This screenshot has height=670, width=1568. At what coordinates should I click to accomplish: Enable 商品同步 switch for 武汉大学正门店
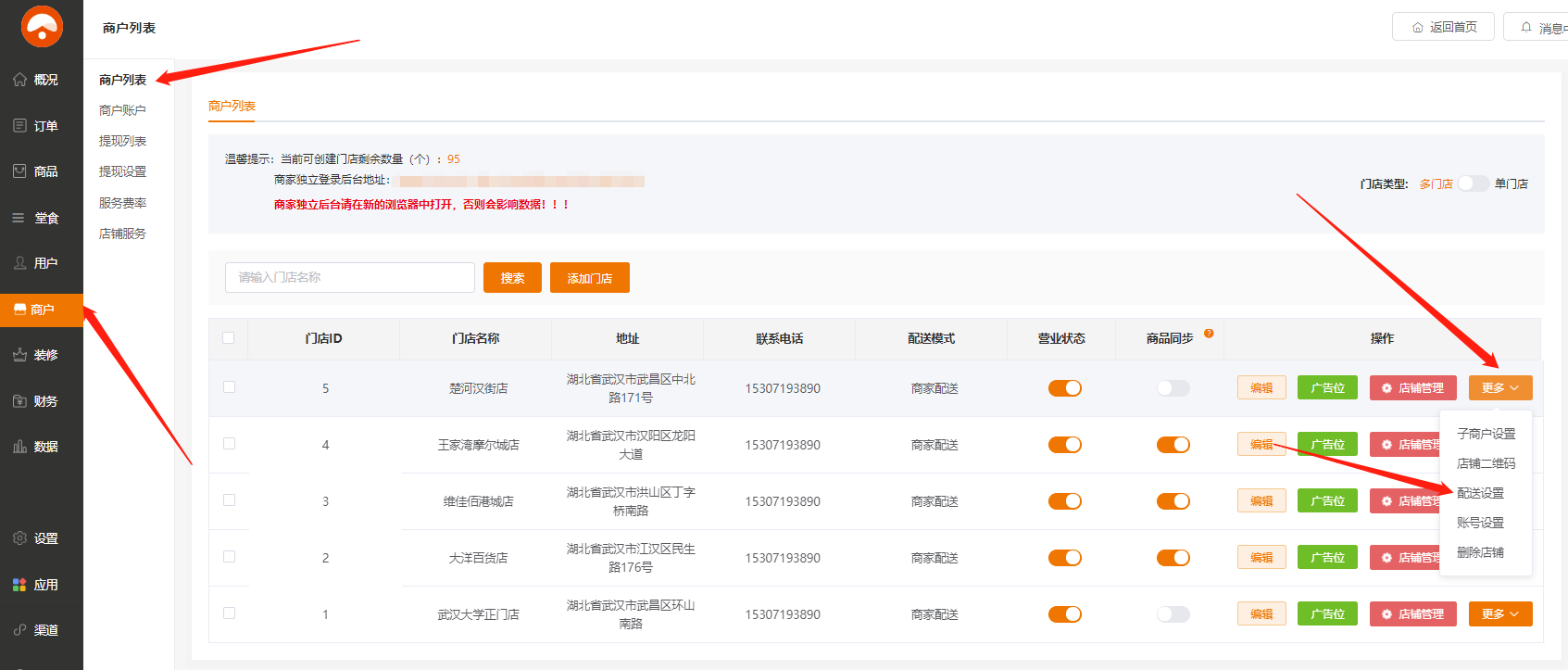[1173, 614]
